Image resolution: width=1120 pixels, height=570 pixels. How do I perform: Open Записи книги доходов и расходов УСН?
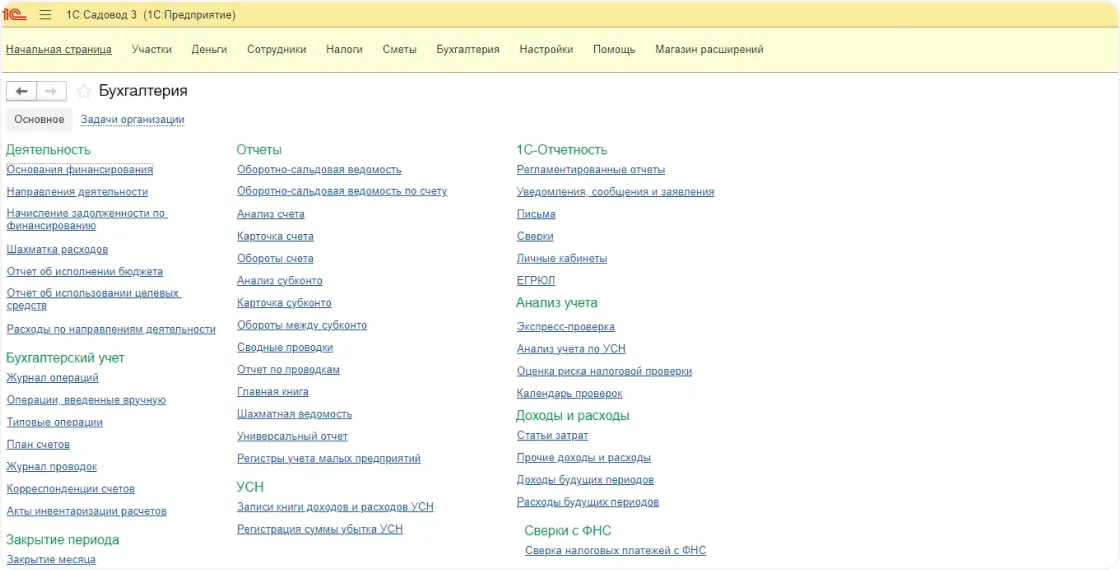(x=335, y=507)
